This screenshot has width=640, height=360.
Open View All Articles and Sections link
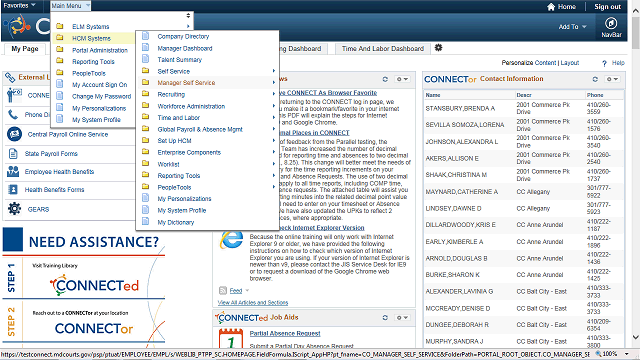coord(253,302)
